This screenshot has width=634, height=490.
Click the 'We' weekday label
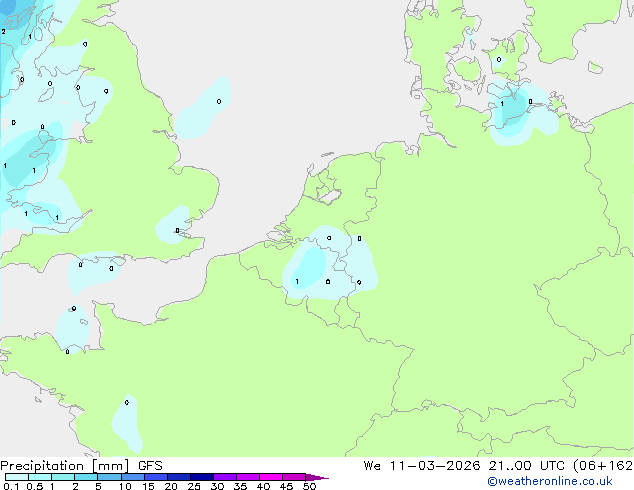(372, 466)
